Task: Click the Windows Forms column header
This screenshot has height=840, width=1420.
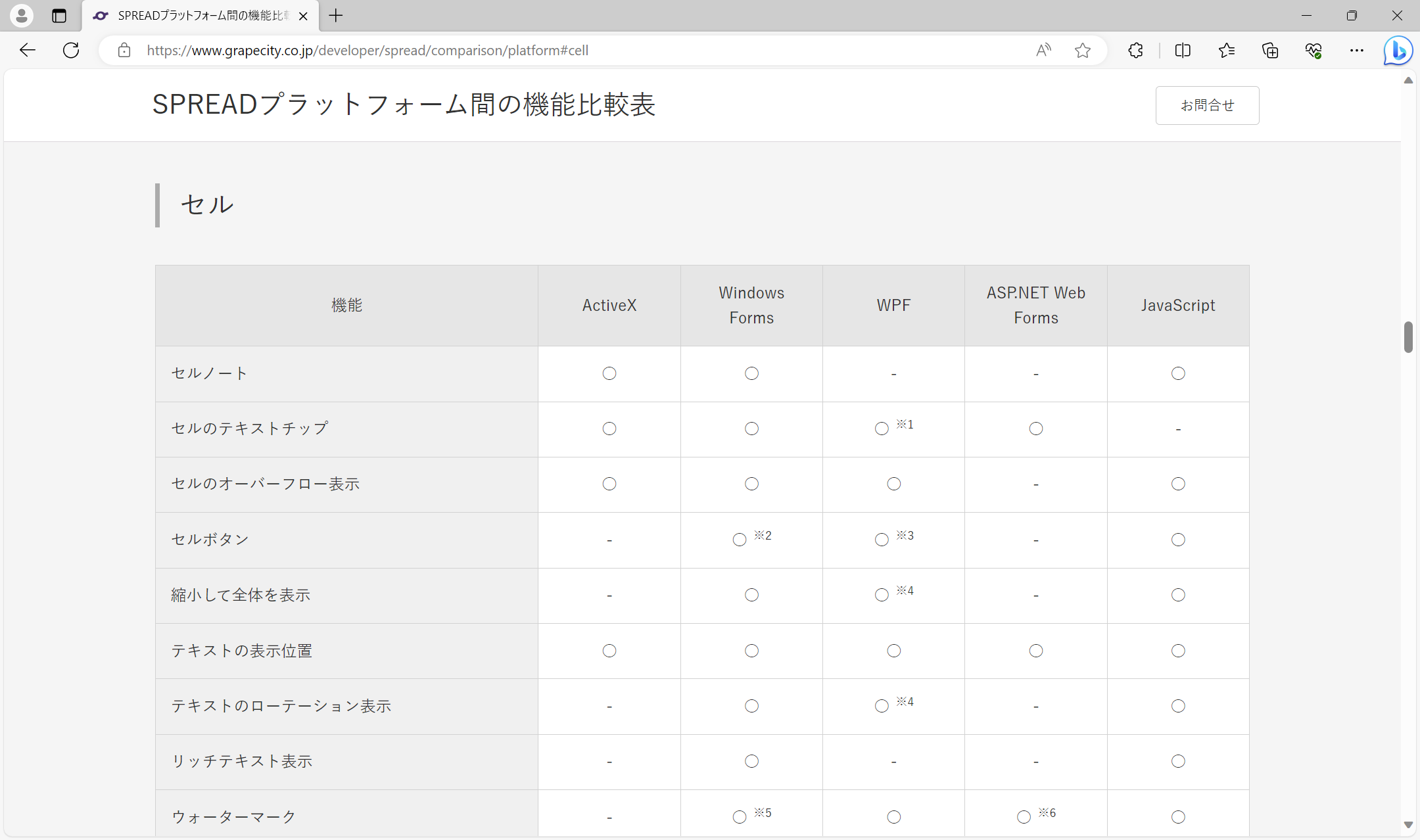Action: 751,306
